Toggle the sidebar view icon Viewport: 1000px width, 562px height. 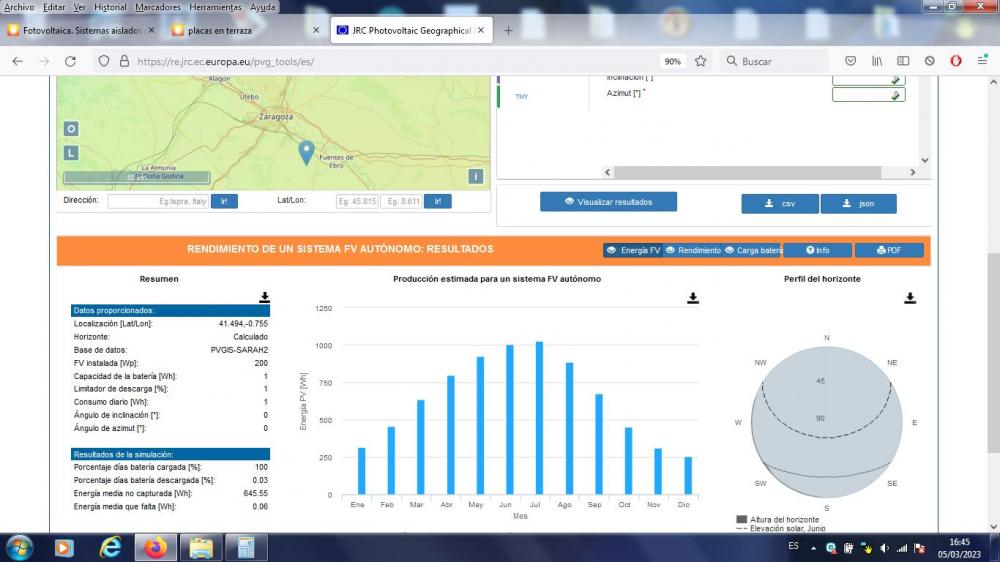[x=903, y=61]
